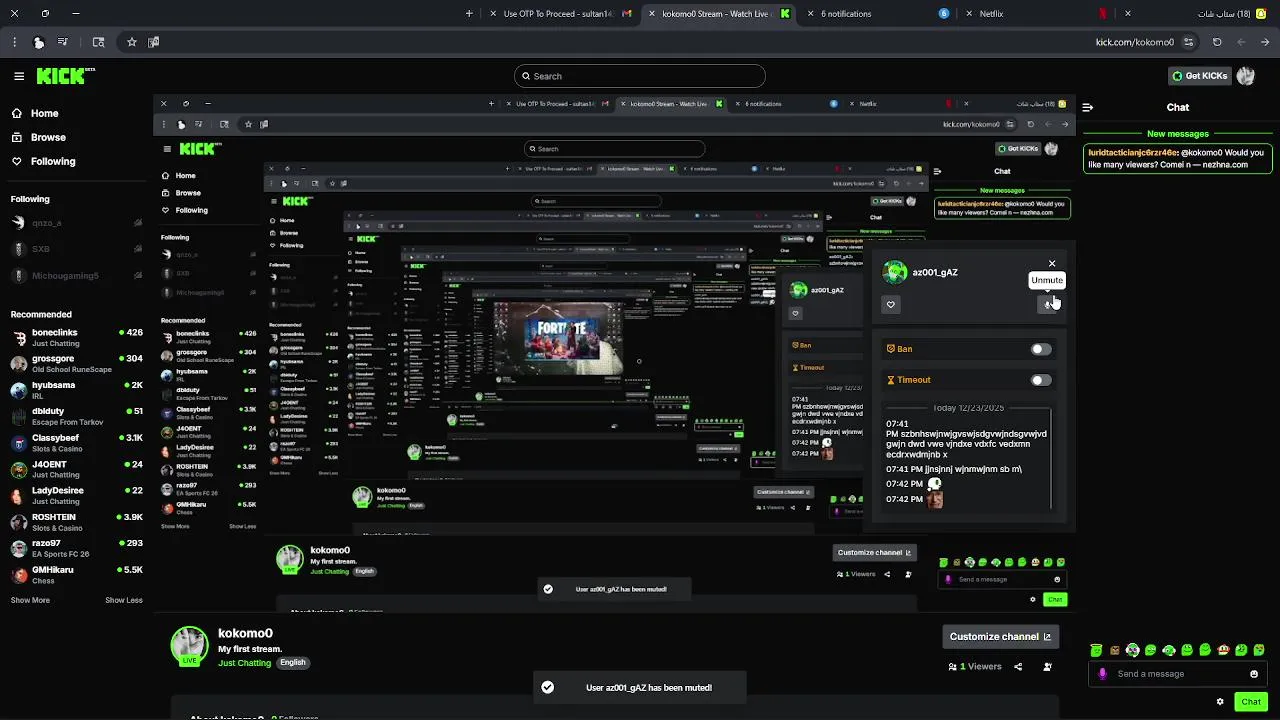
Task: Open the profile avatar beside the outermost Get KICKs
Action: coord(1245,76)
